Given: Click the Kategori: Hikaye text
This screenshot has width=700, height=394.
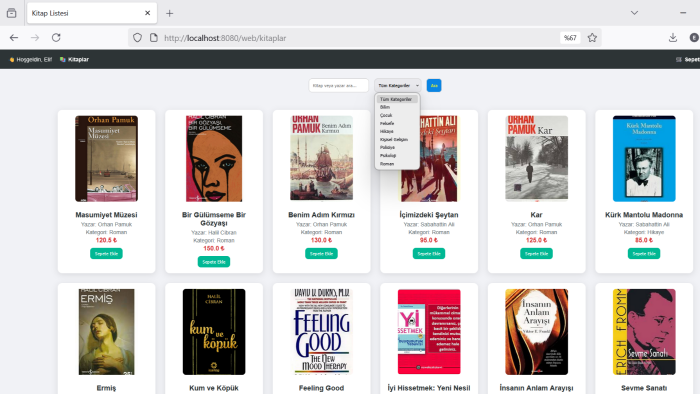Looking at the screenshot, I should (644, 232).
